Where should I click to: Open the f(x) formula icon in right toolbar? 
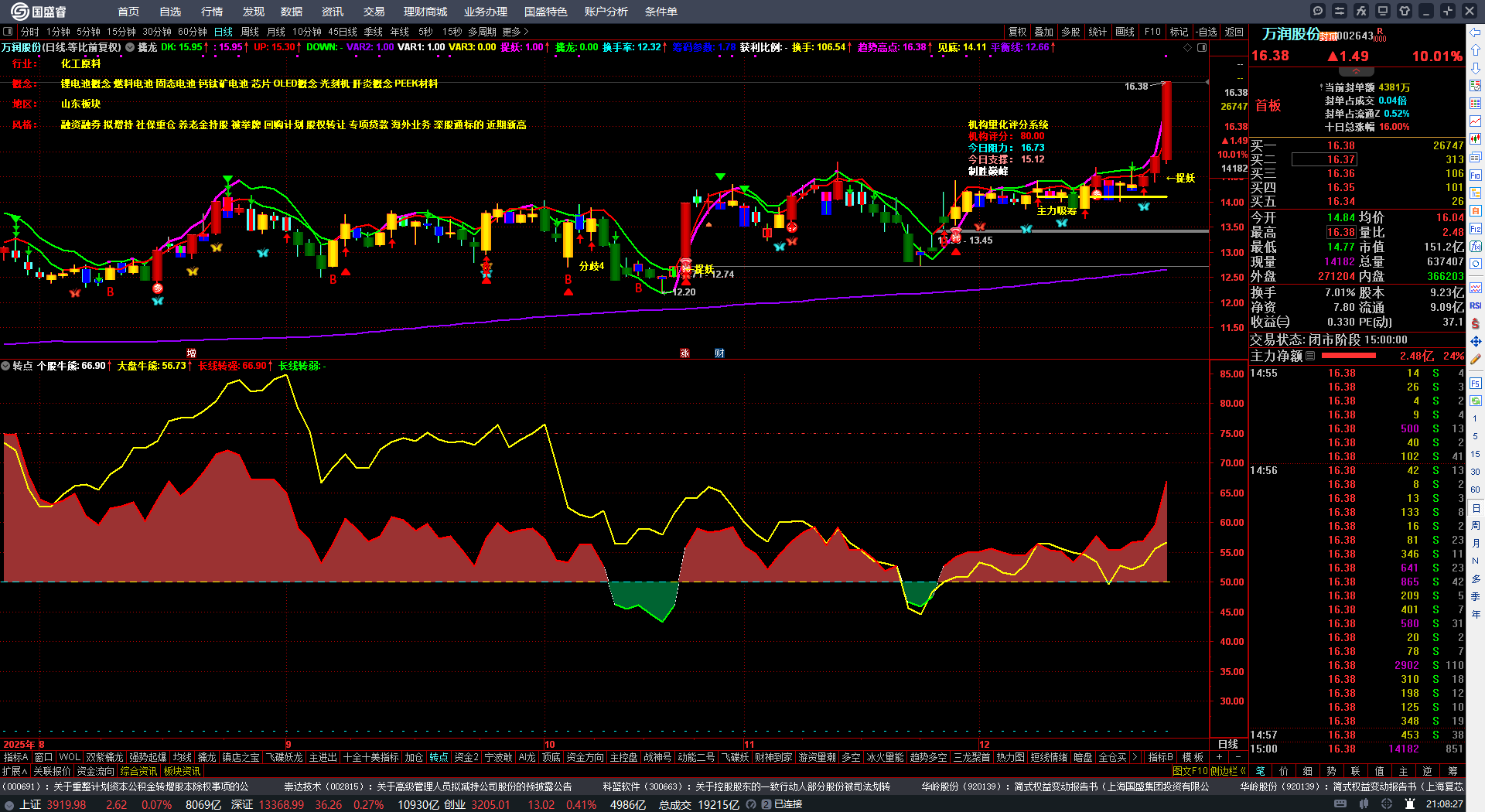1476,246
